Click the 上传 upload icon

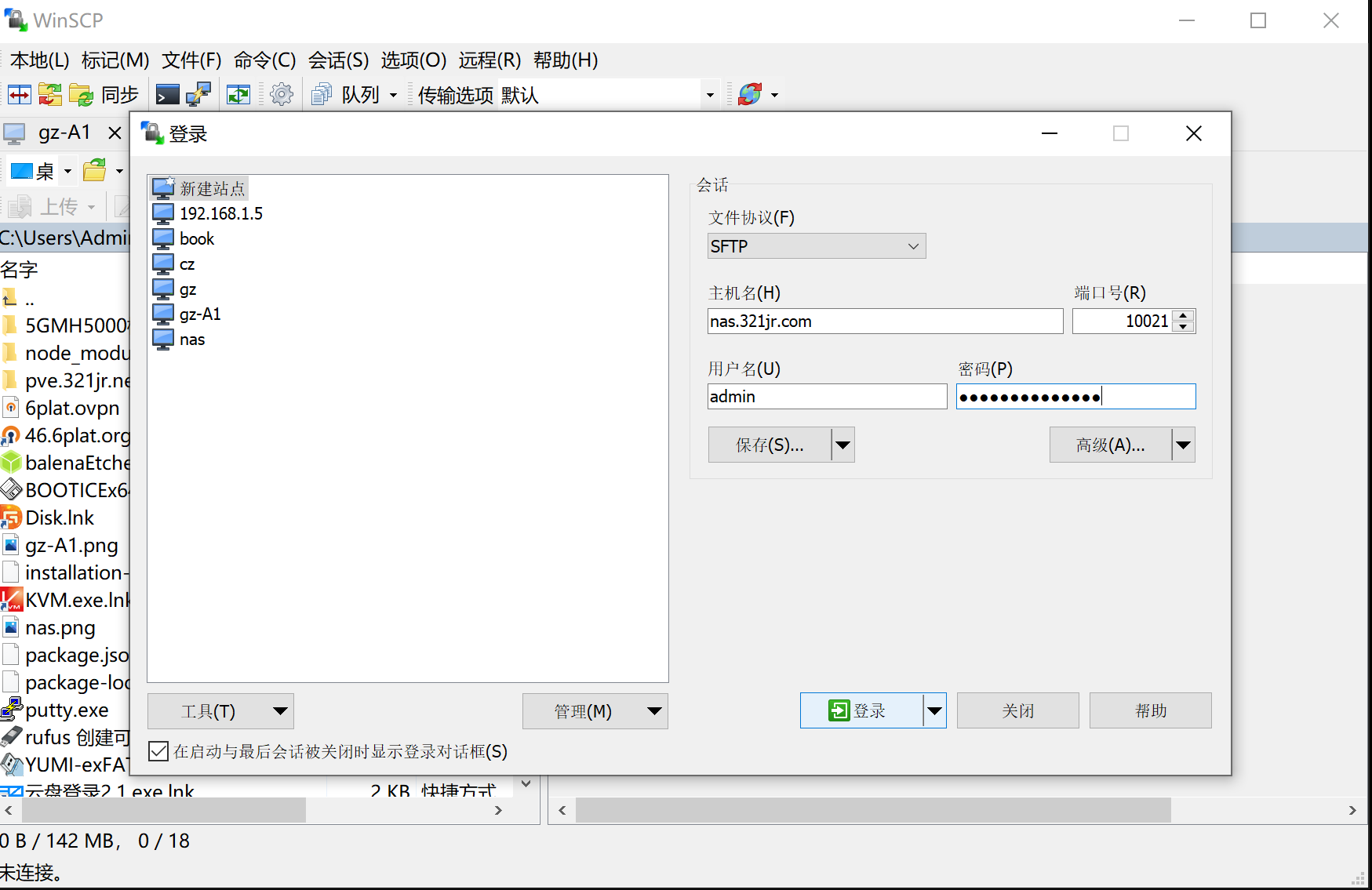click(20, 207)
